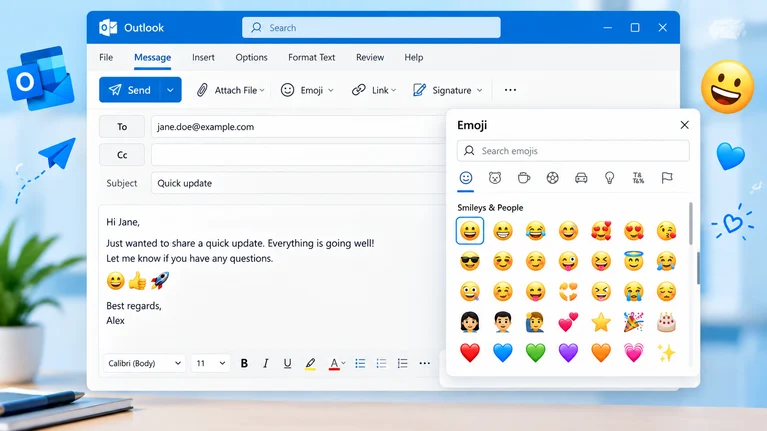Insert the gold star emoji

coord(601,322)
